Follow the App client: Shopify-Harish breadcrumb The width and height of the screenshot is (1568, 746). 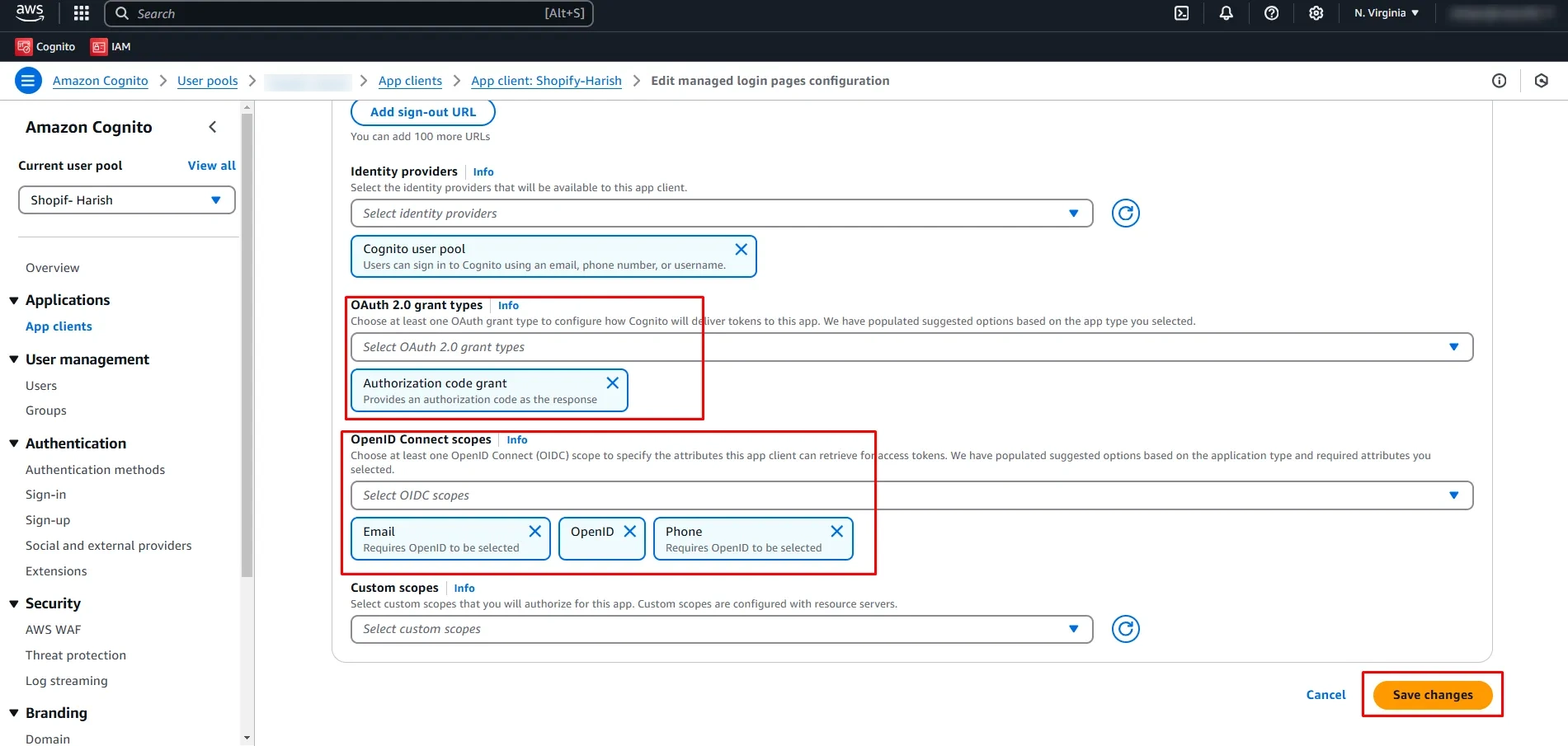(x=546, y=81)
